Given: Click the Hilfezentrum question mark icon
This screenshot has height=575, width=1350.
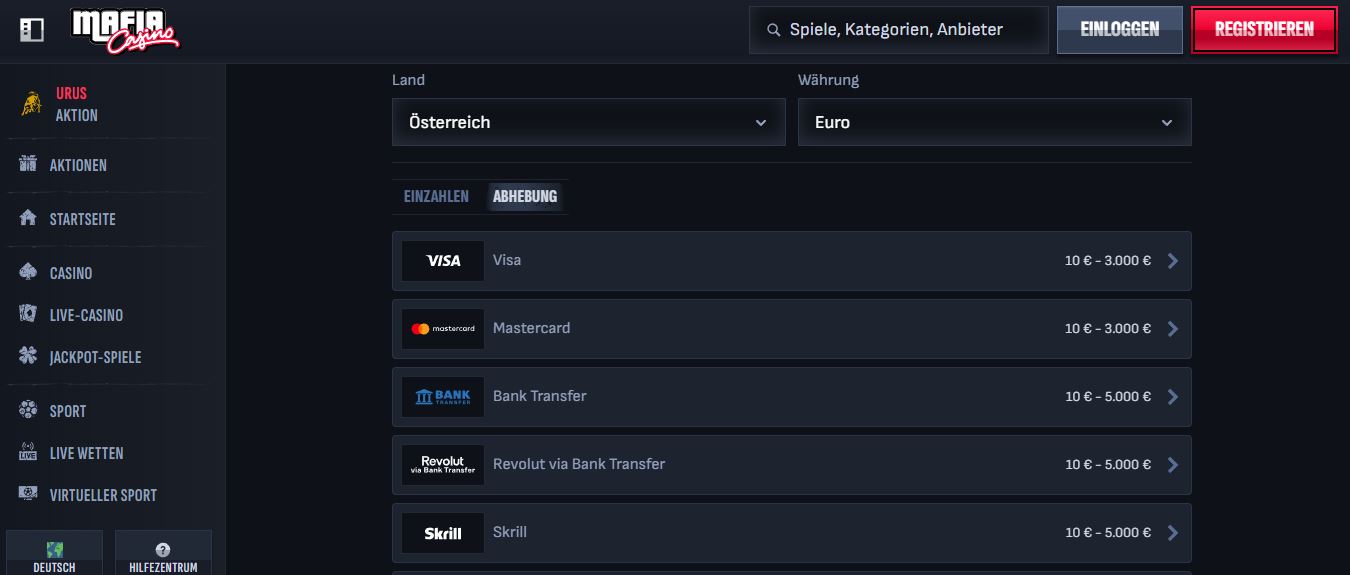Looking at the screenshot, I should pyautogui.click(x=163, y=550).
